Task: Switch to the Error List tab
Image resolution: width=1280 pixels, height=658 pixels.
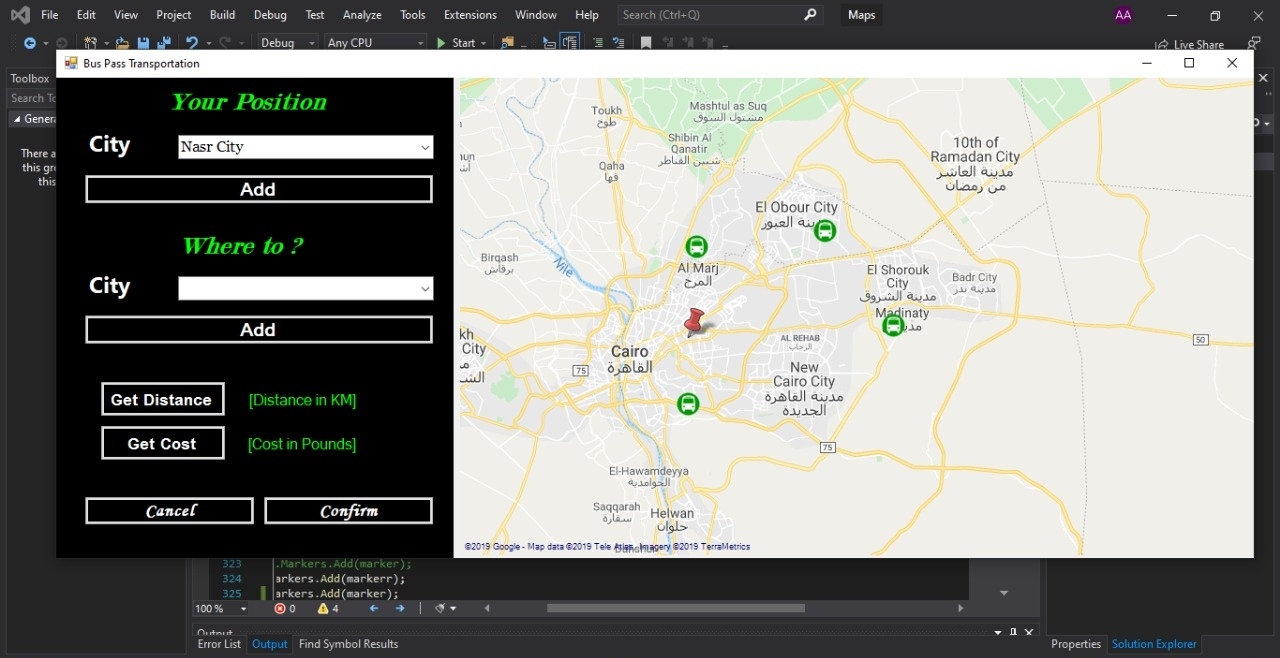Action: (x=218, y=644)
